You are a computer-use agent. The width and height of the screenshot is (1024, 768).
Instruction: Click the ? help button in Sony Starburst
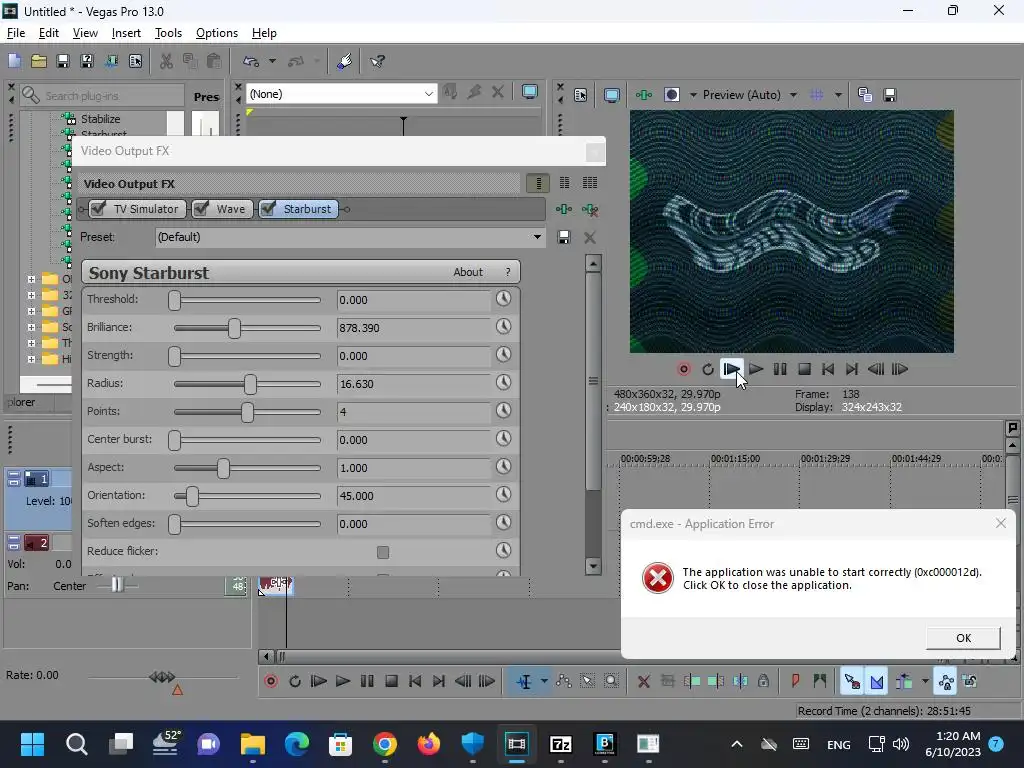click(x=507, y=272)
